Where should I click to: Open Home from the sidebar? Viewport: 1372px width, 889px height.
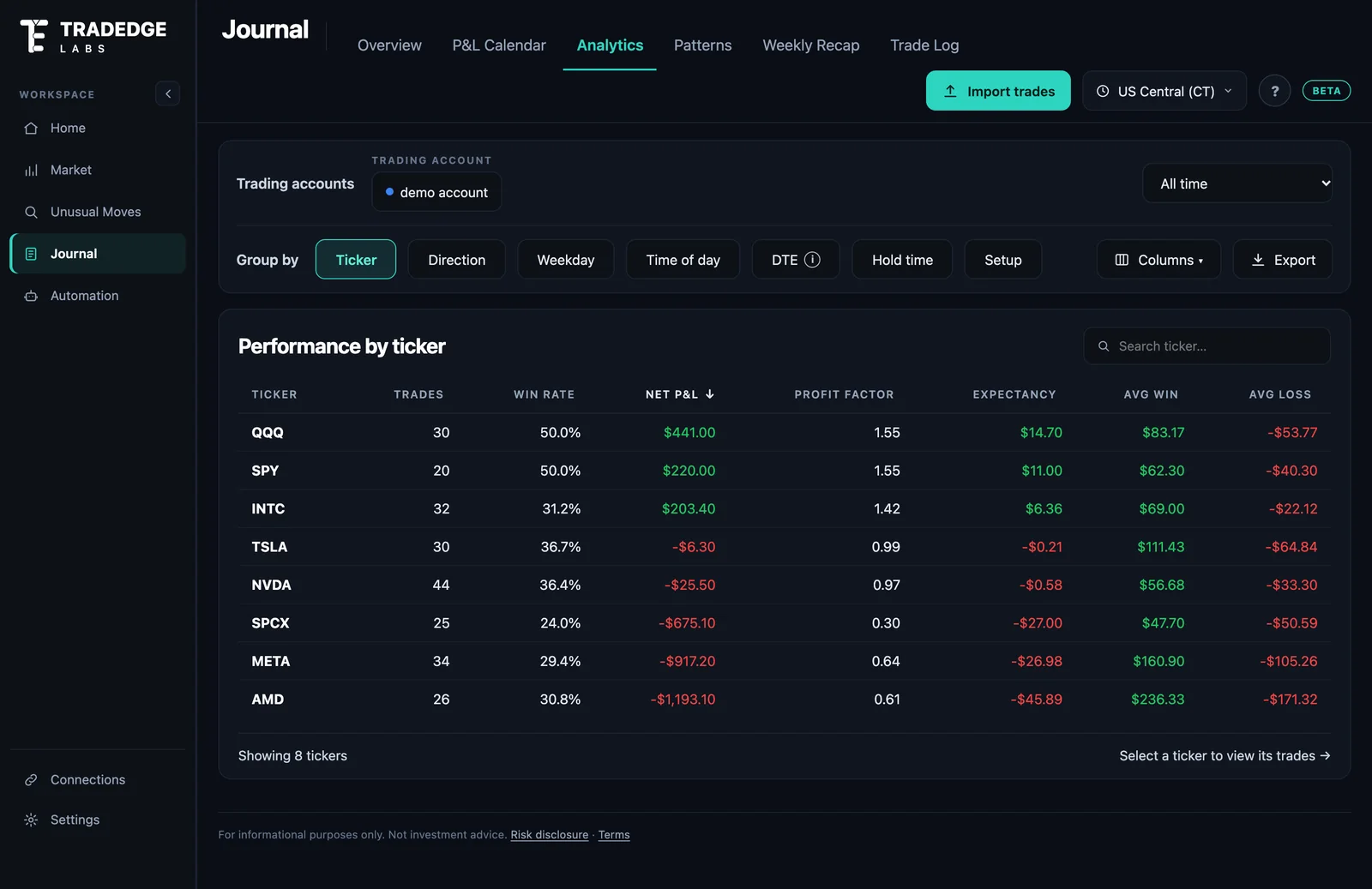tap(98, 128)
